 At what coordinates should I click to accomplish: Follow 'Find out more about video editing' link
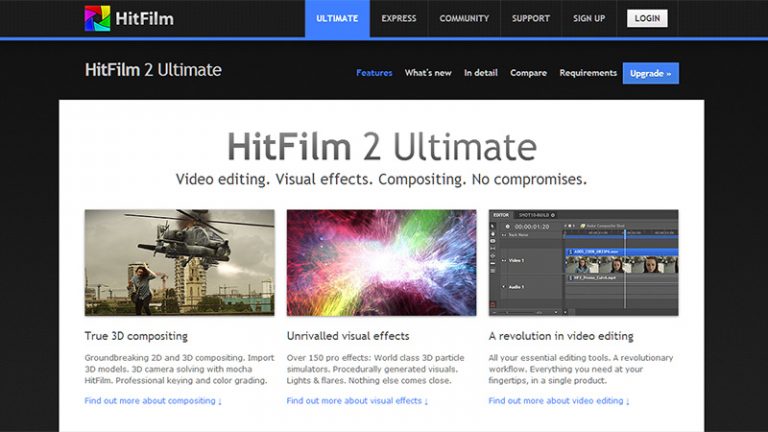(x=559, y=401)
